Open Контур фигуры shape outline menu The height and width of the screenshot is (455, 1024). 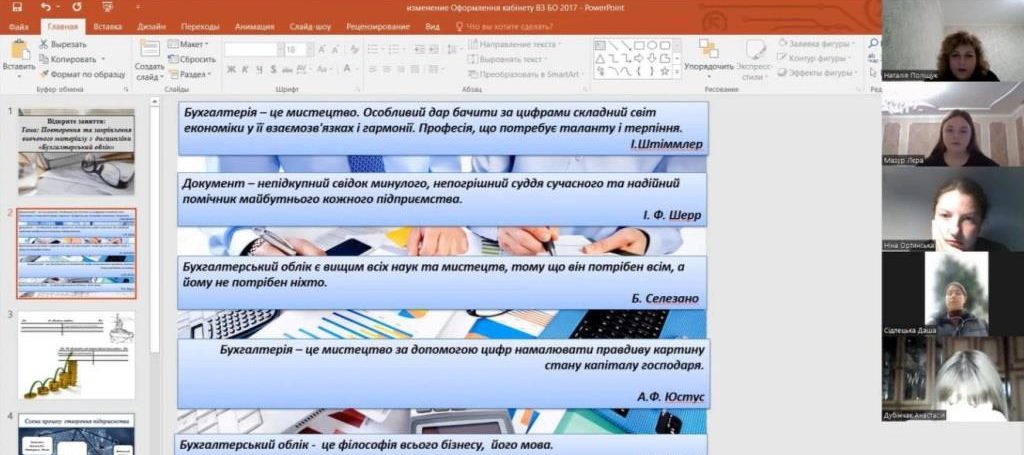[813, 58]
